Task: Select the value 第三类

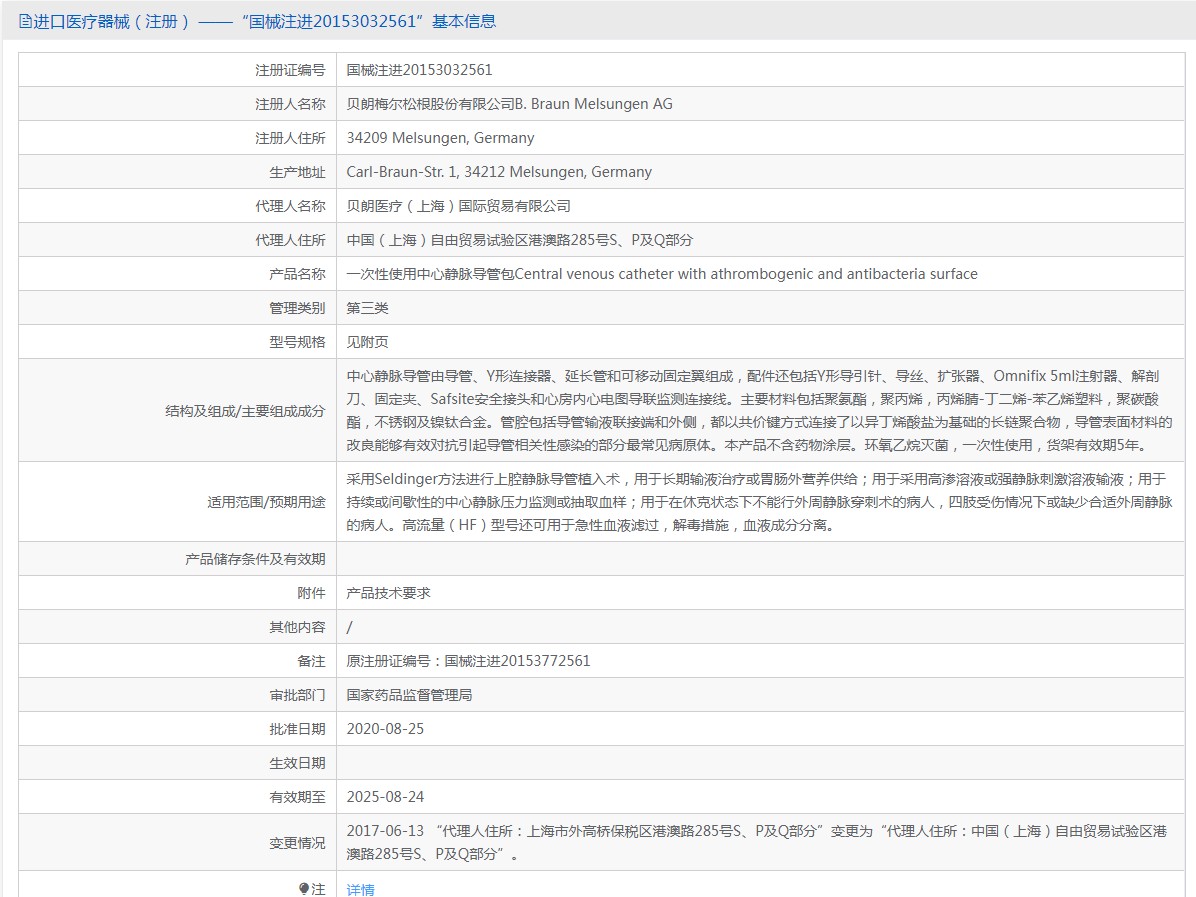Action: 368,308
